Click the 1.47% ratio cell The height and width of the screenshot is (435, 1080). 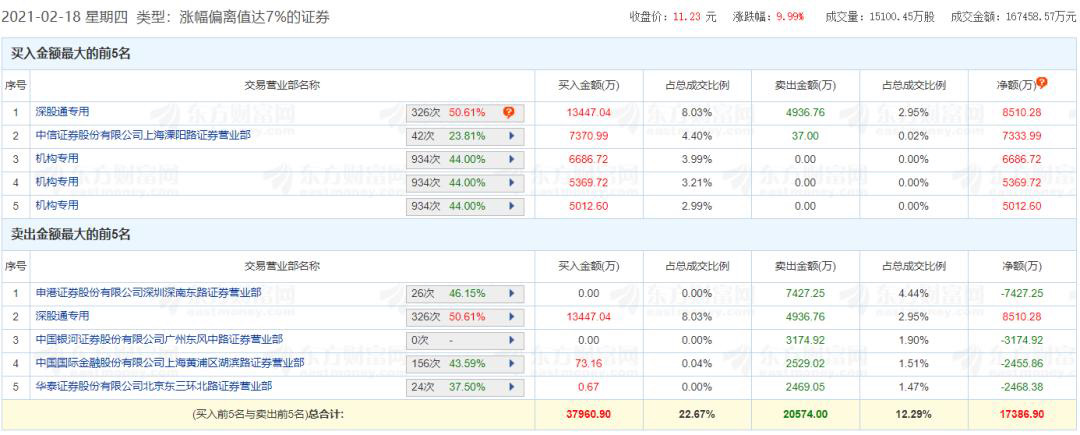[x=914, y=387]
